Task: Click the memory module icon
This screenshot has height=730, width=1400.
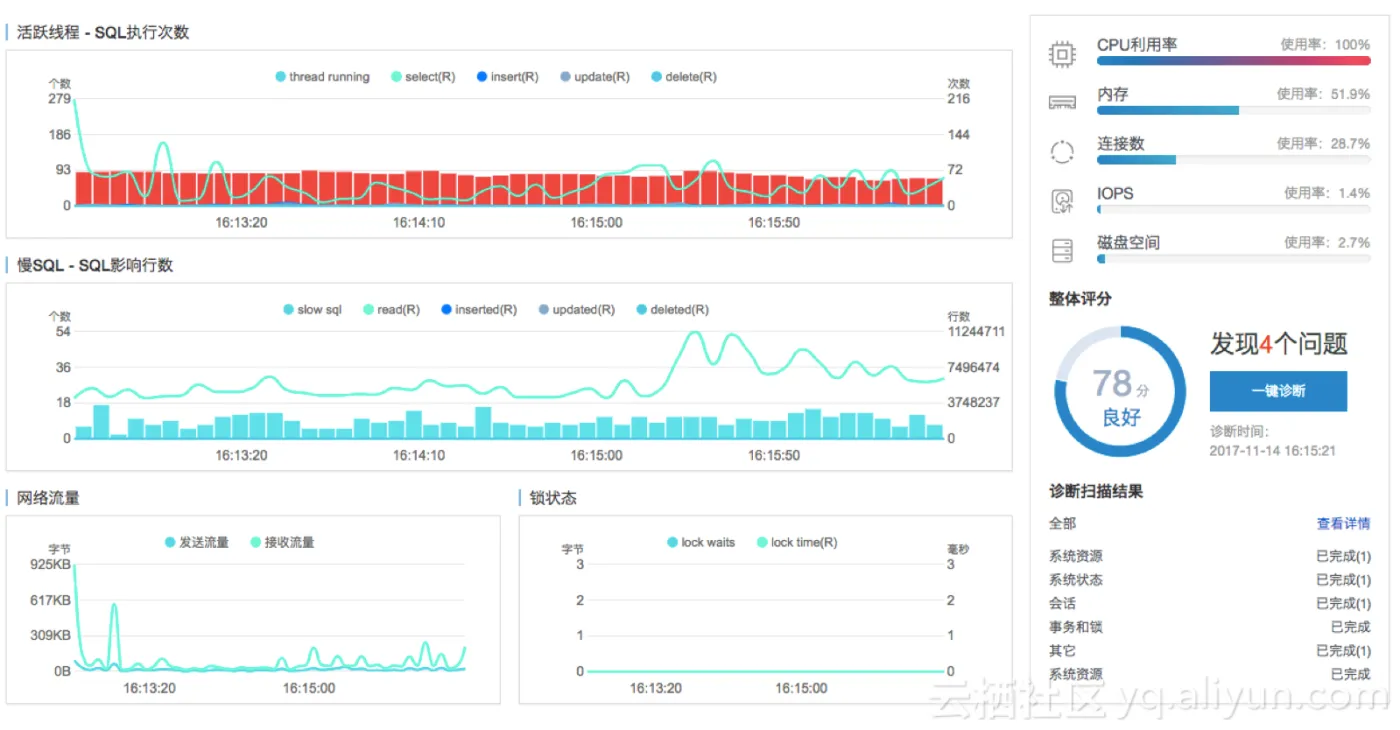Action: click(1062, 103)
